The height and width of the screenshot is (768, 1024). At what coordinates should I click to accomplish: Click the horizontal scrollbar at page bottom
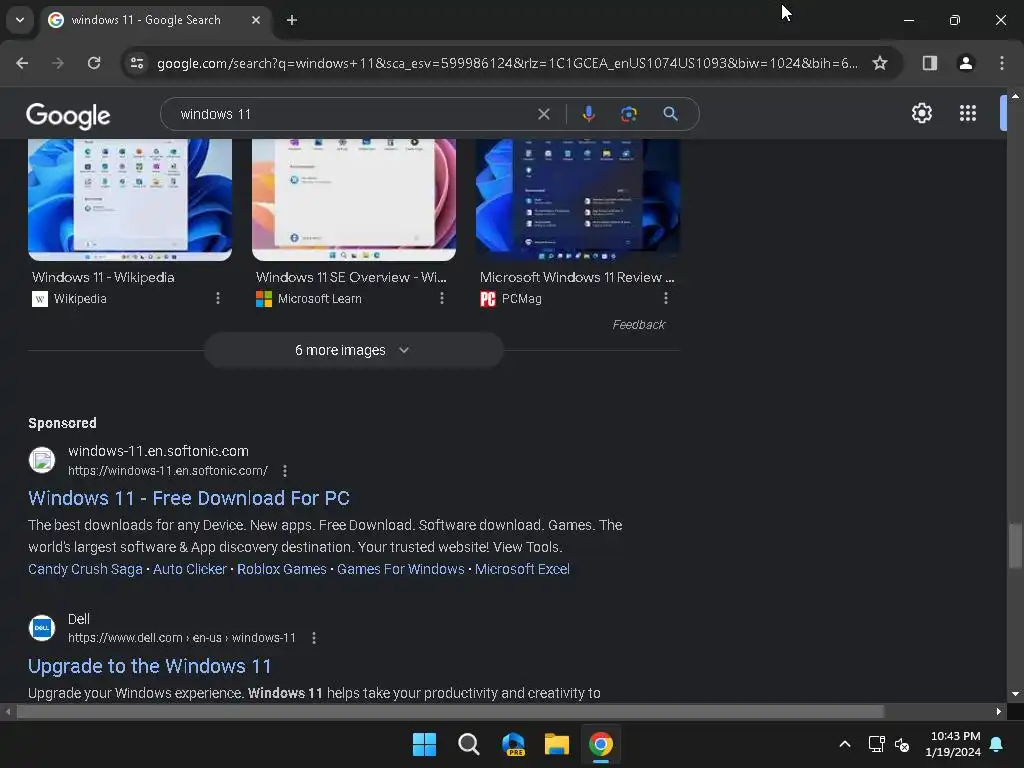pyautogui.click(x=451, y=711)
